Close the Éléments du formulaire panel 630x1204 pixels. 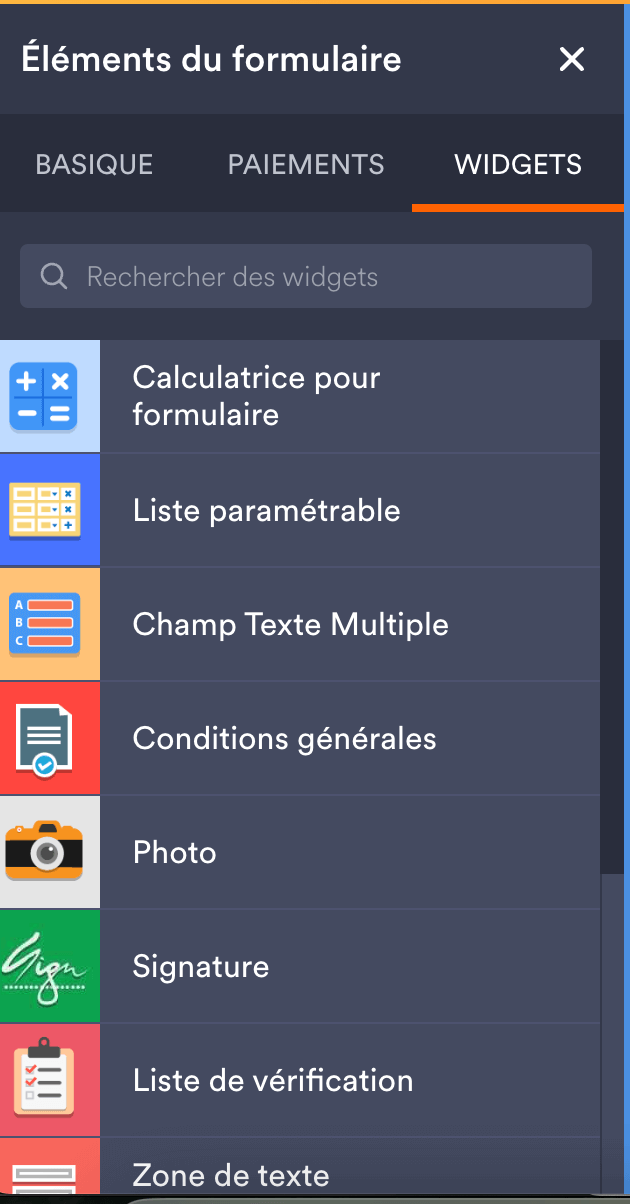coord(571,60)
